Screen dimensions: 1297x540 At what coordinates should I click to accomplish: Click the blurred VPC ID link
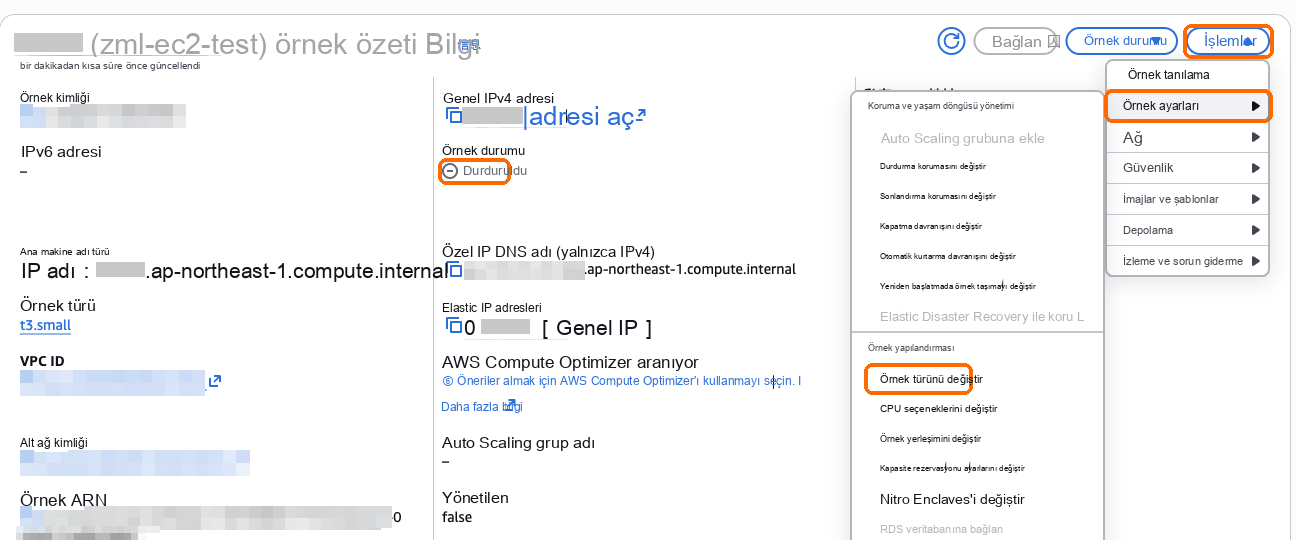[x=112, y=381]
